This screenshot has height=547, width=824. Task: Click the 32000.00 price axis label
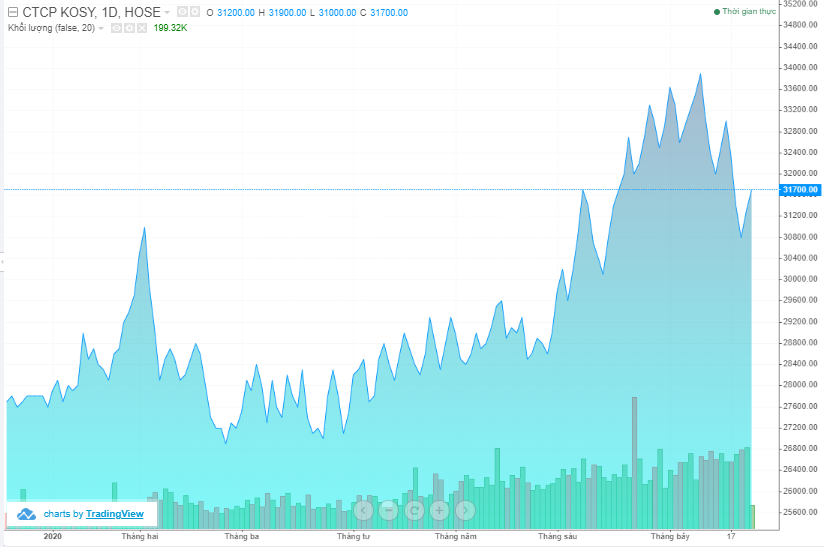(x=800, y=173)
